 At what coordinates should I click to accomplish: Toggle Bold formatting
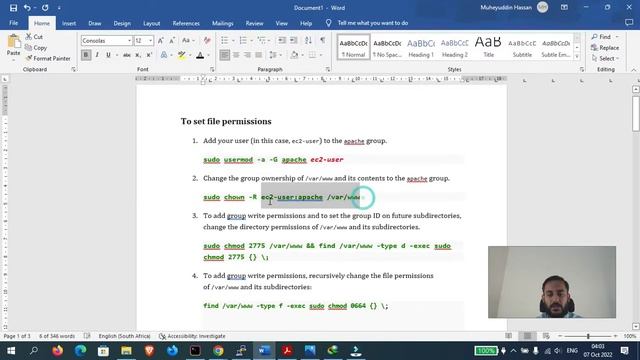(x=86, y=55)
